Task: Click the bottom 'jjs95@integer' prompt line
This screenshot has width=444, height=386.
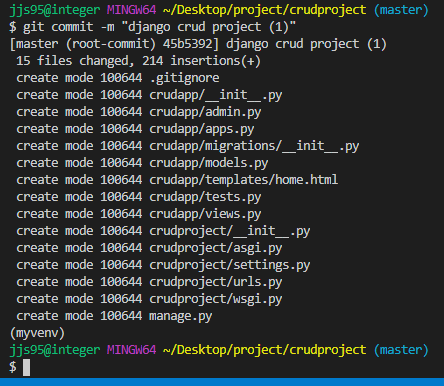Action: click(x=219, y=350)
